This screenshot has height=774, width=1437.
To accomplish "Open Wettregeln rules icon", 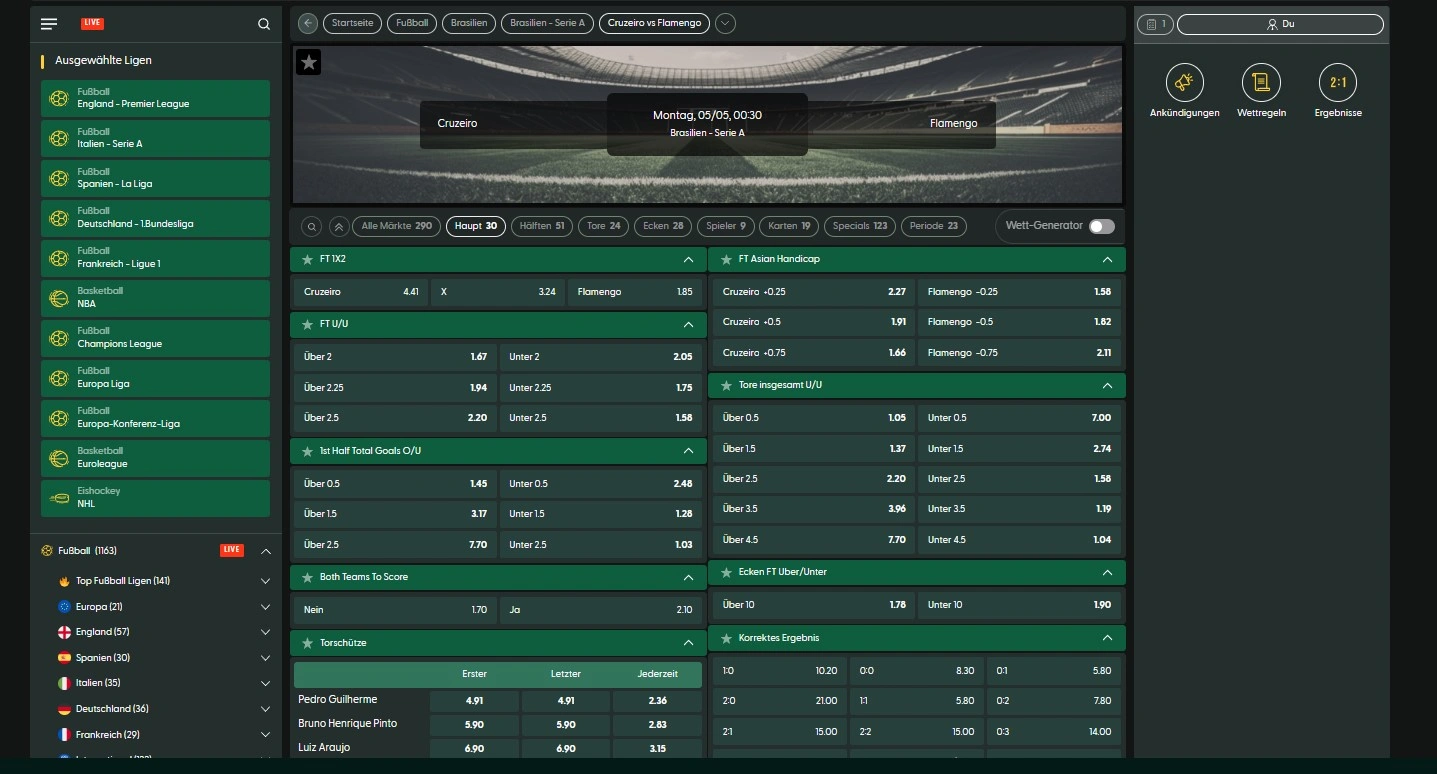I will click(1261, 83).
